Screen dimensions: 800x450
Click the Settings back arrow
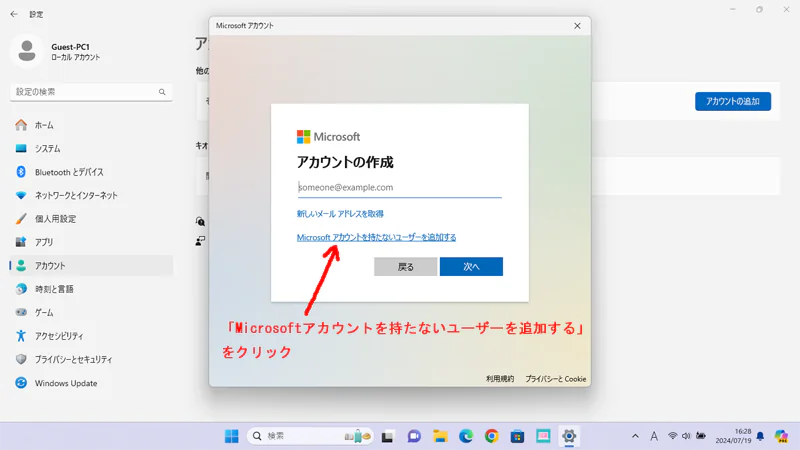click(14, 14)
